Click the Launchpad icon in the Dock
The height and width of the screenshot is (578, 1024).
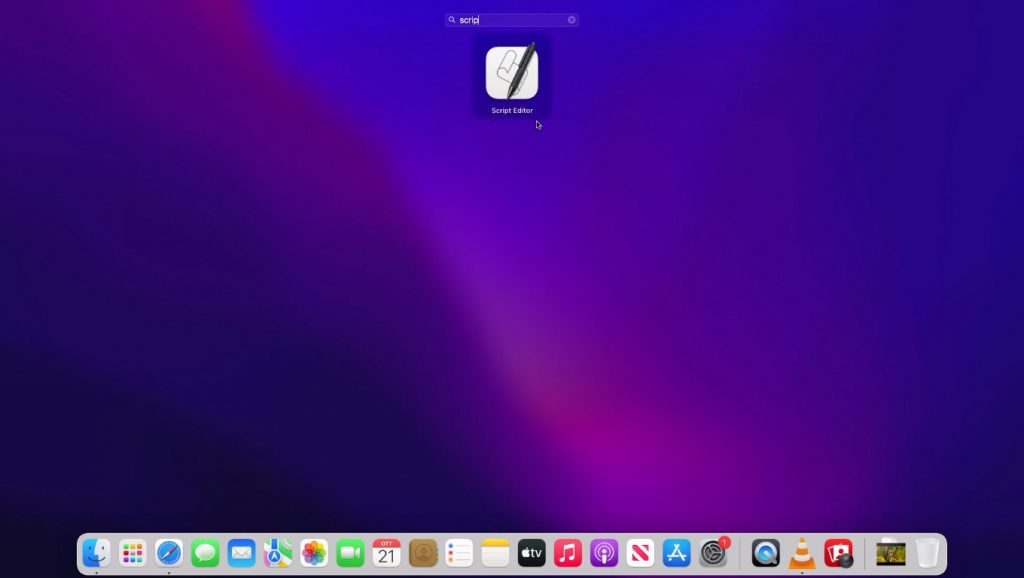133,553
